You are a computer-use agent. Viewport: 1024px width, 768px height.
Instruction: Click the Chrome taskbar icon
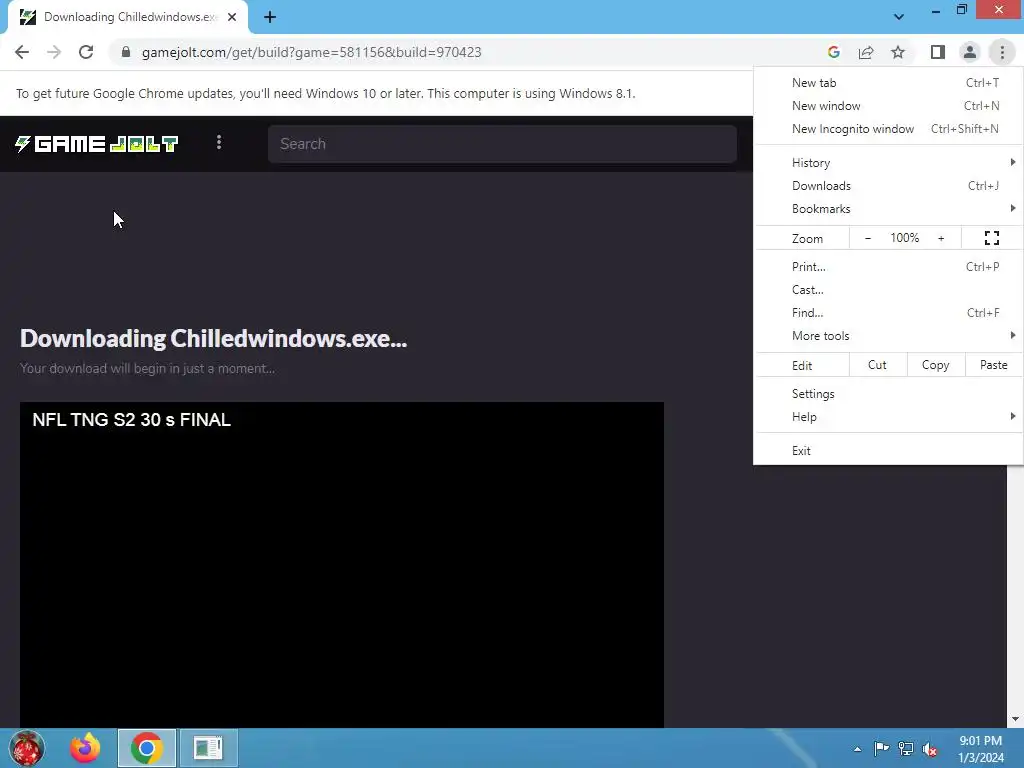[147, 748]
